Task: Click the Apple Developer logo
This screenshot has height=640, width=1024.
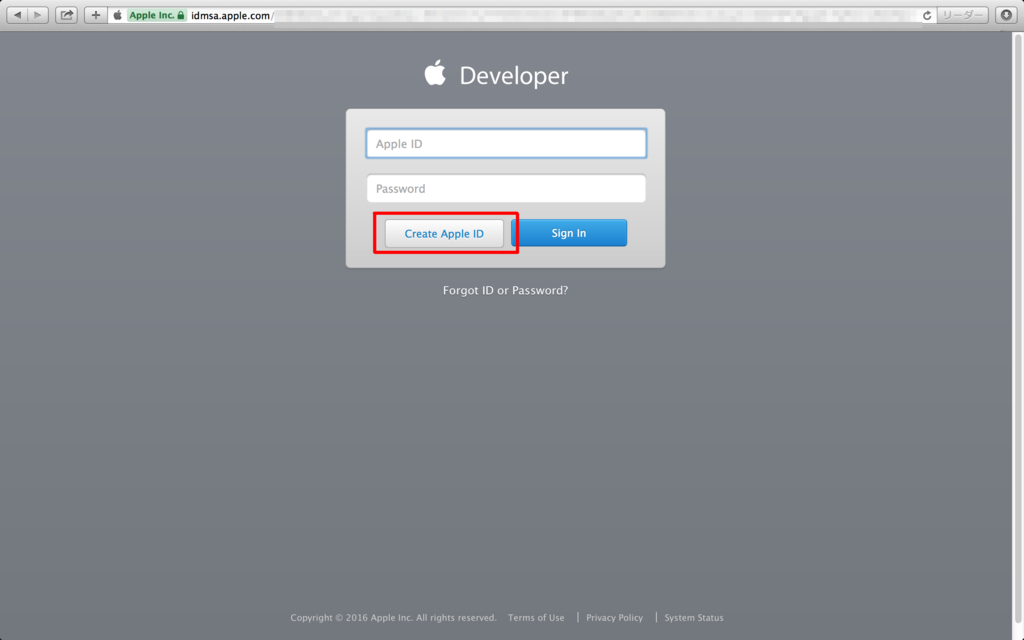Action: click(x=496, y=74)
